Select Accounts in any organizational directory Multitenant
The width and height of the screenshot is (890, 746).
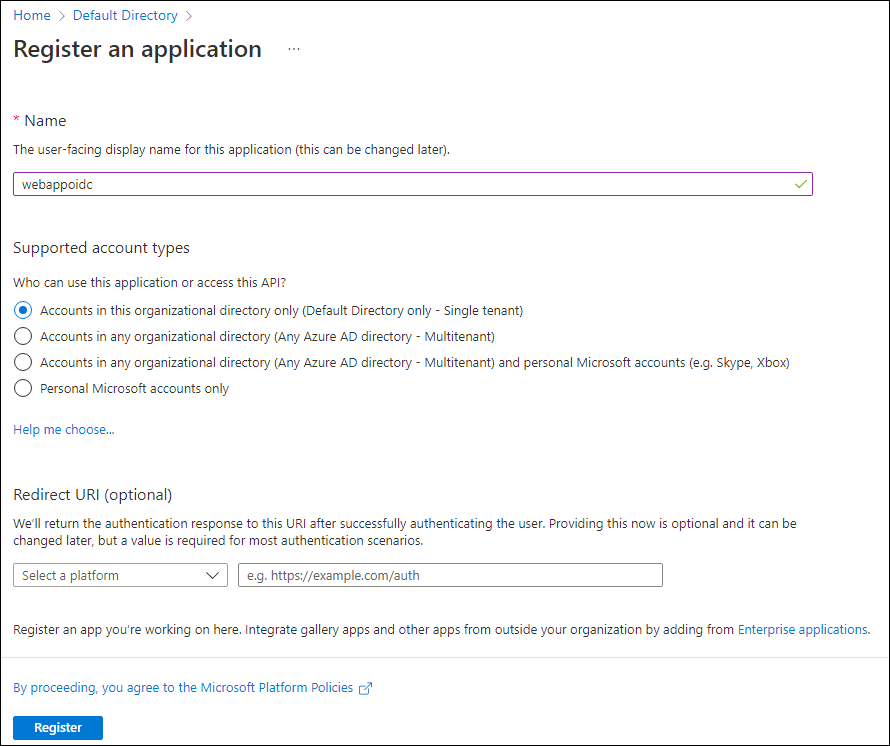(23, 336)
